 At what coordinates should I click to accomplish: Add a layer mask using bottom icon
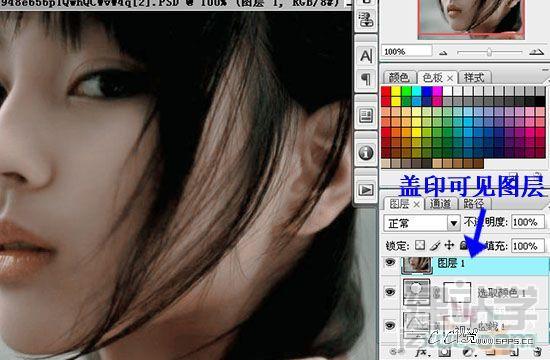pyautogui.click(x=444, y=352)
